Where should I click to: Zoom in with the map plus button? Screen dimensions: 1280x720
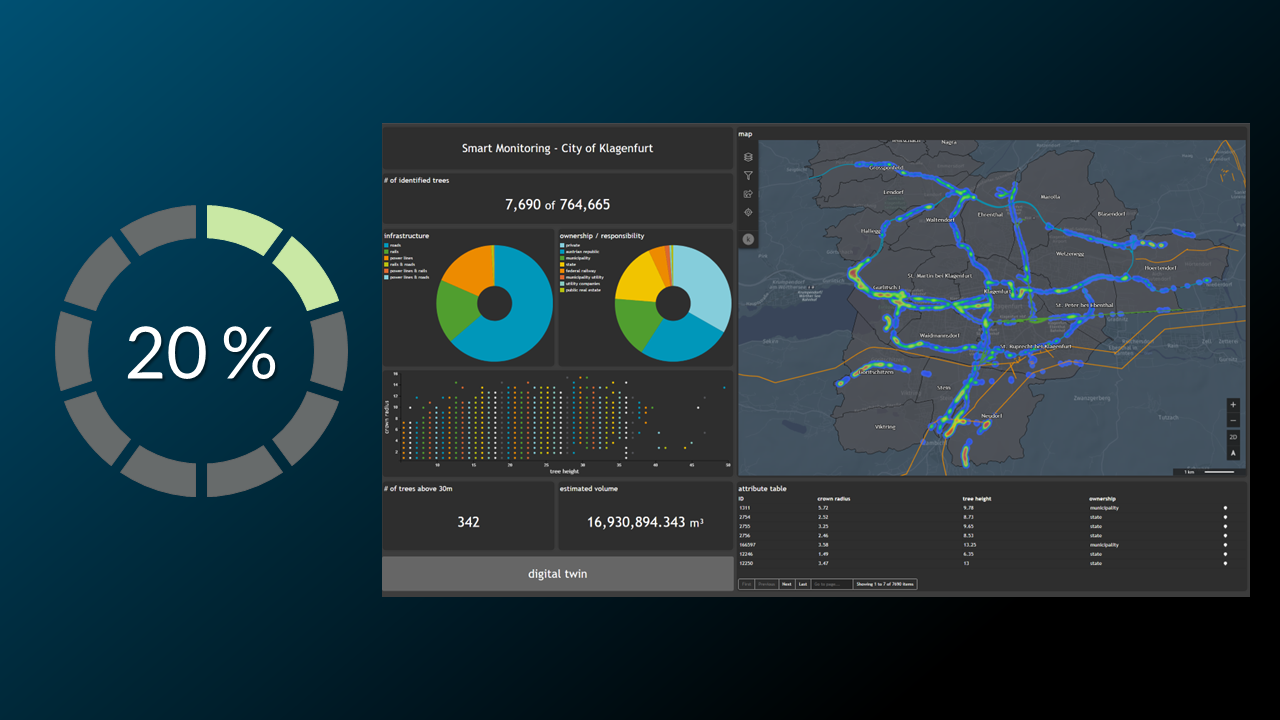1233,405
